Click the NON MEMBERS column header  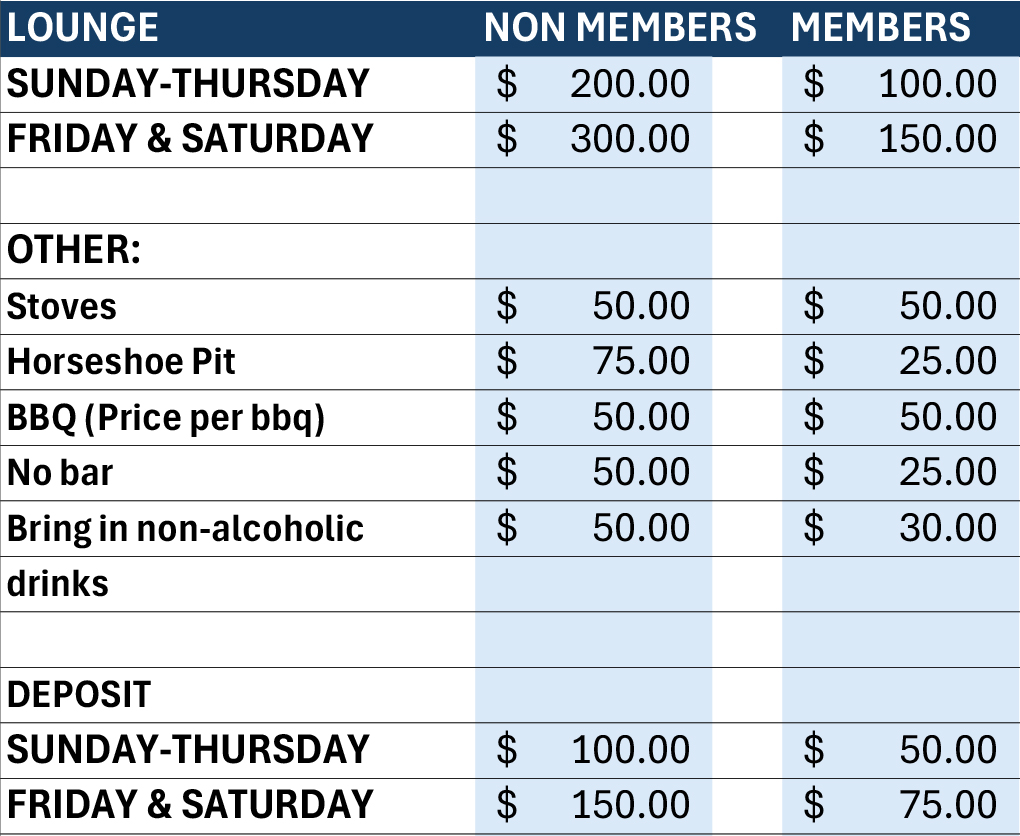point(620,28)
